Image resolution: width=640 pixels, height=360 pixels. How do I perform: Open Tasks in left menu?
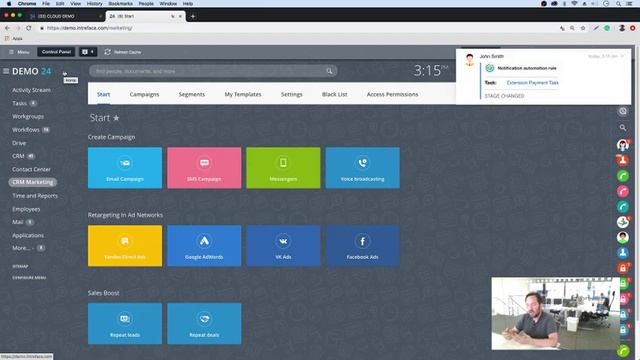[x=19, y=103]
